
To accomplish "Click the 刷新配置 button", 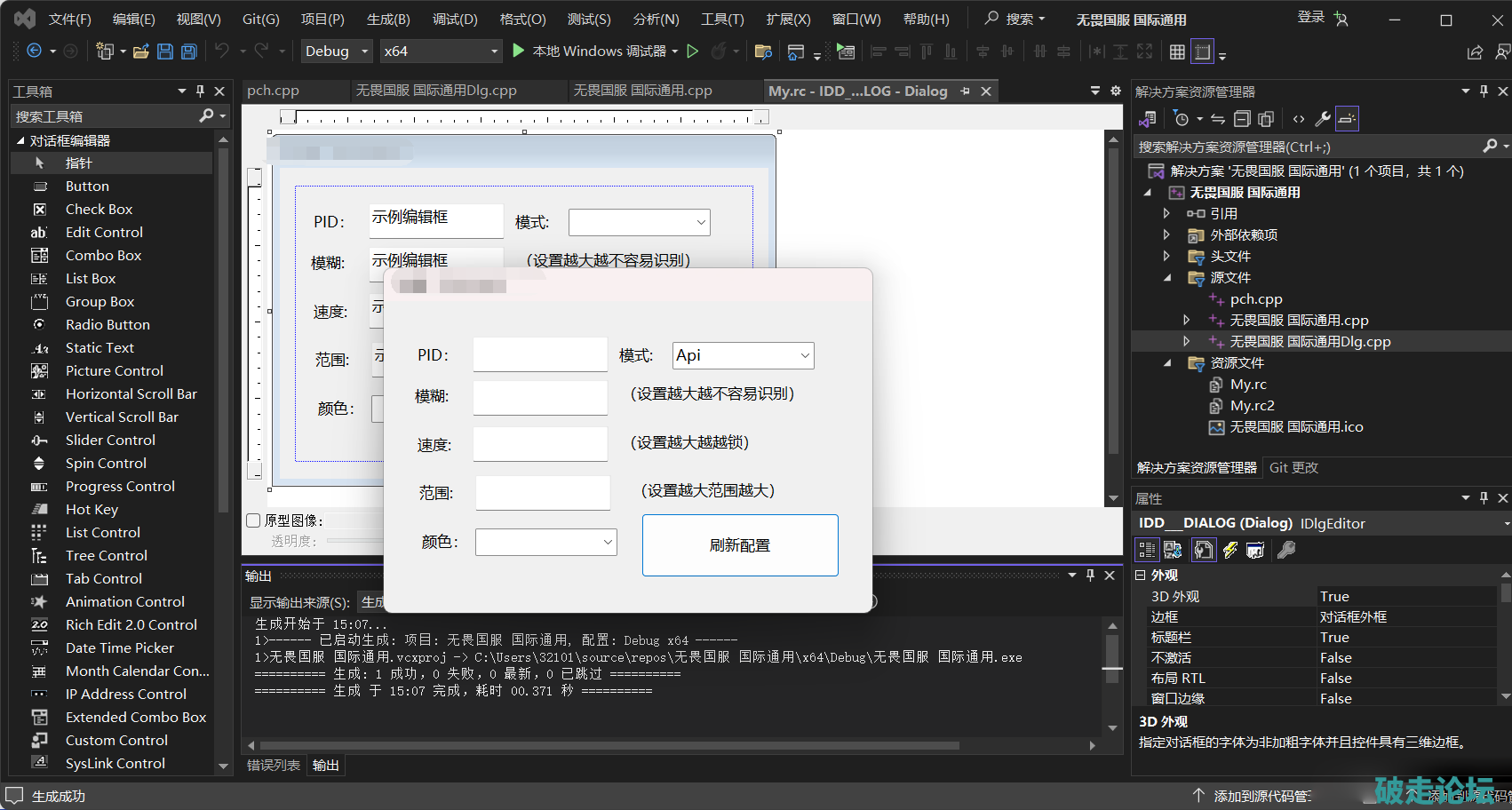I will [x=740, y=545].
